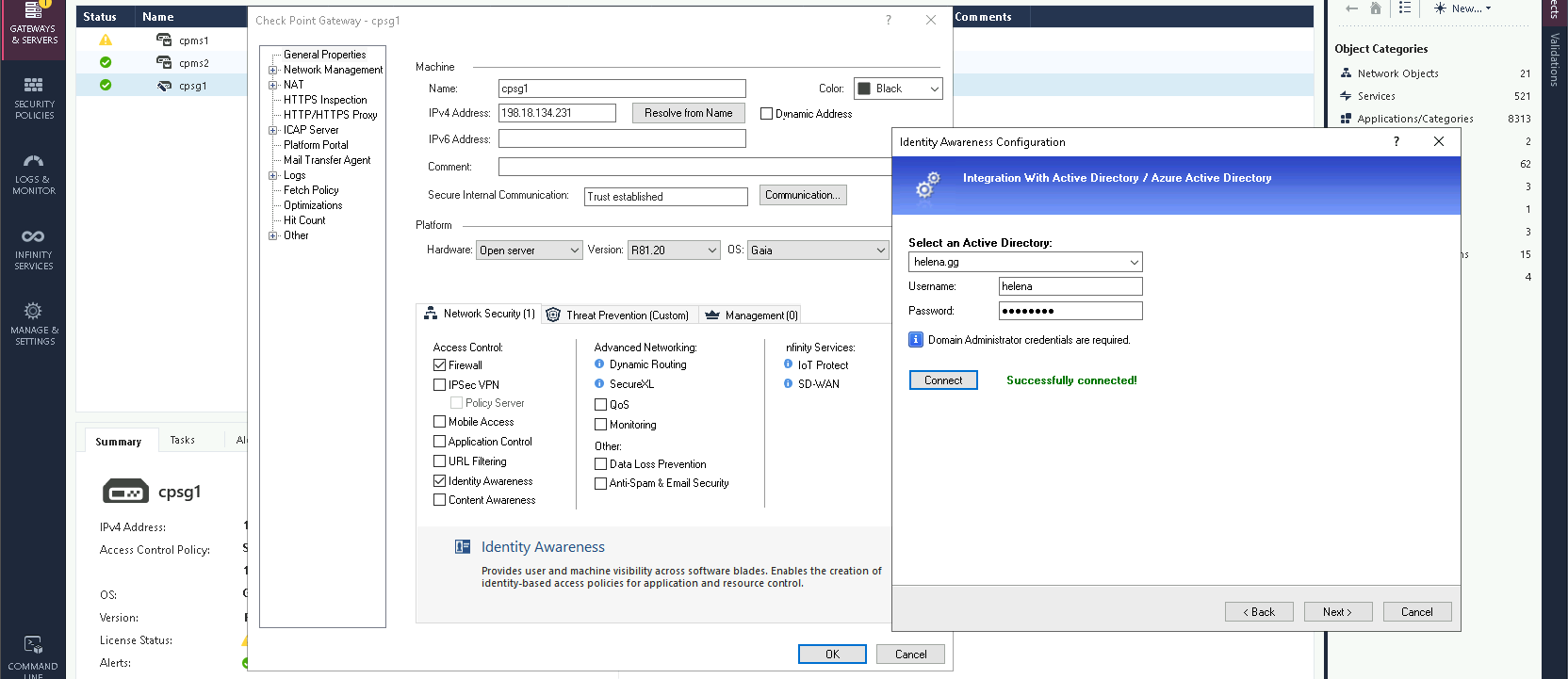Screen dimensions: 1568x679
Task: Switch to the Management (0) tab
Action: point(751,315)
